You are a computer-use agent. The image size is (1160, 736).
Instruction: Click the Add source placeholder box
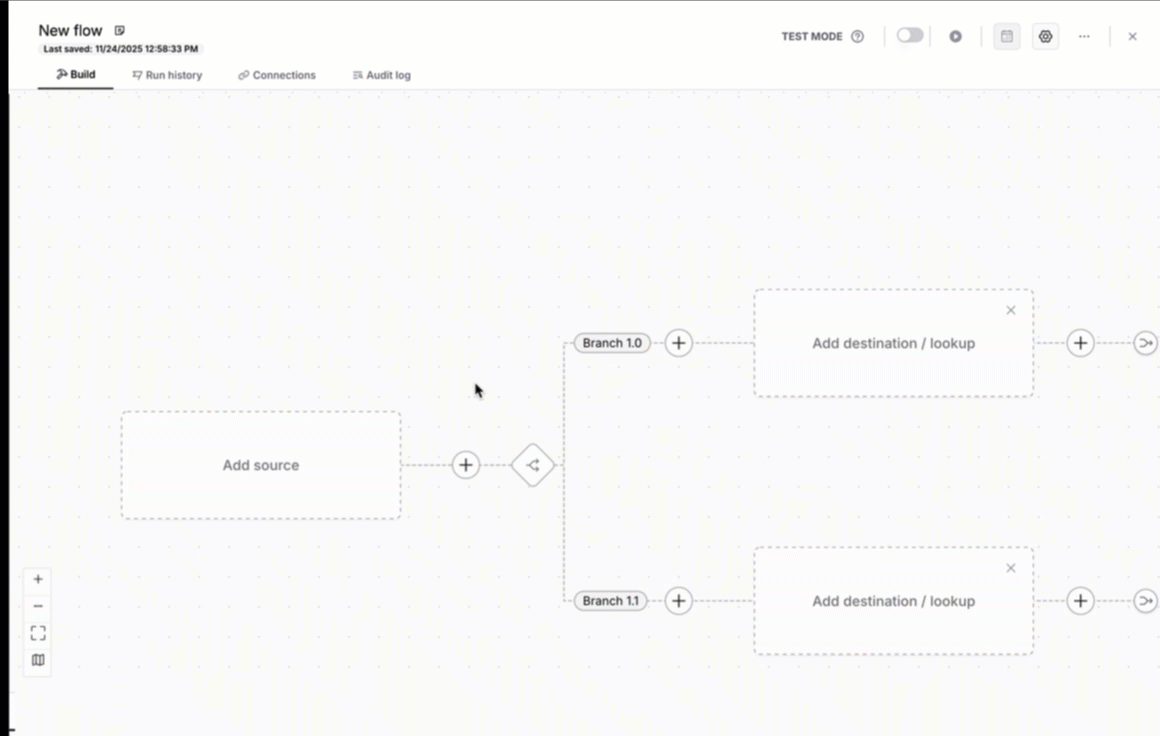point(261,465)
